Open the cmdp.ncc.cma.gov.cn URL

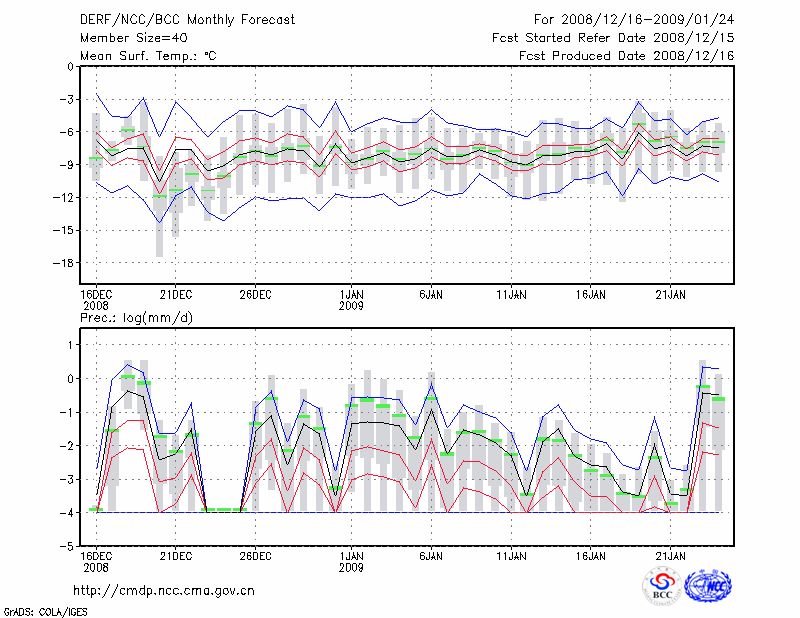[x=164, y=590]
